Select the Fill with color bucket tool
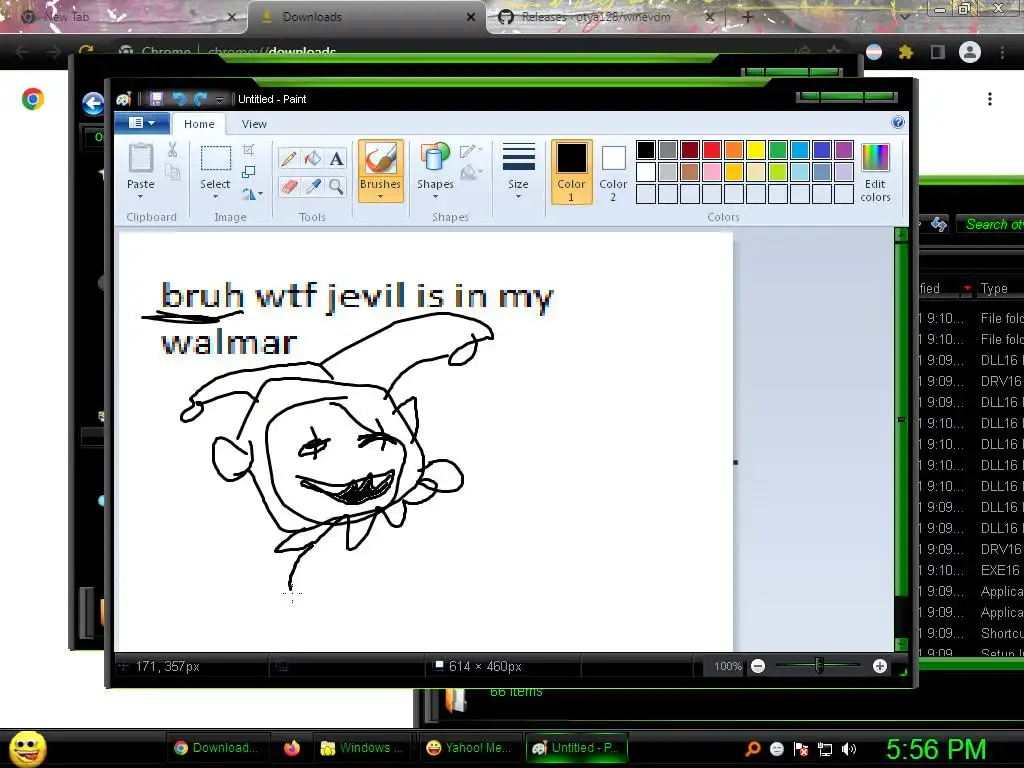The width and height of the screenshot is (1024, 768). tap(312, 158)
